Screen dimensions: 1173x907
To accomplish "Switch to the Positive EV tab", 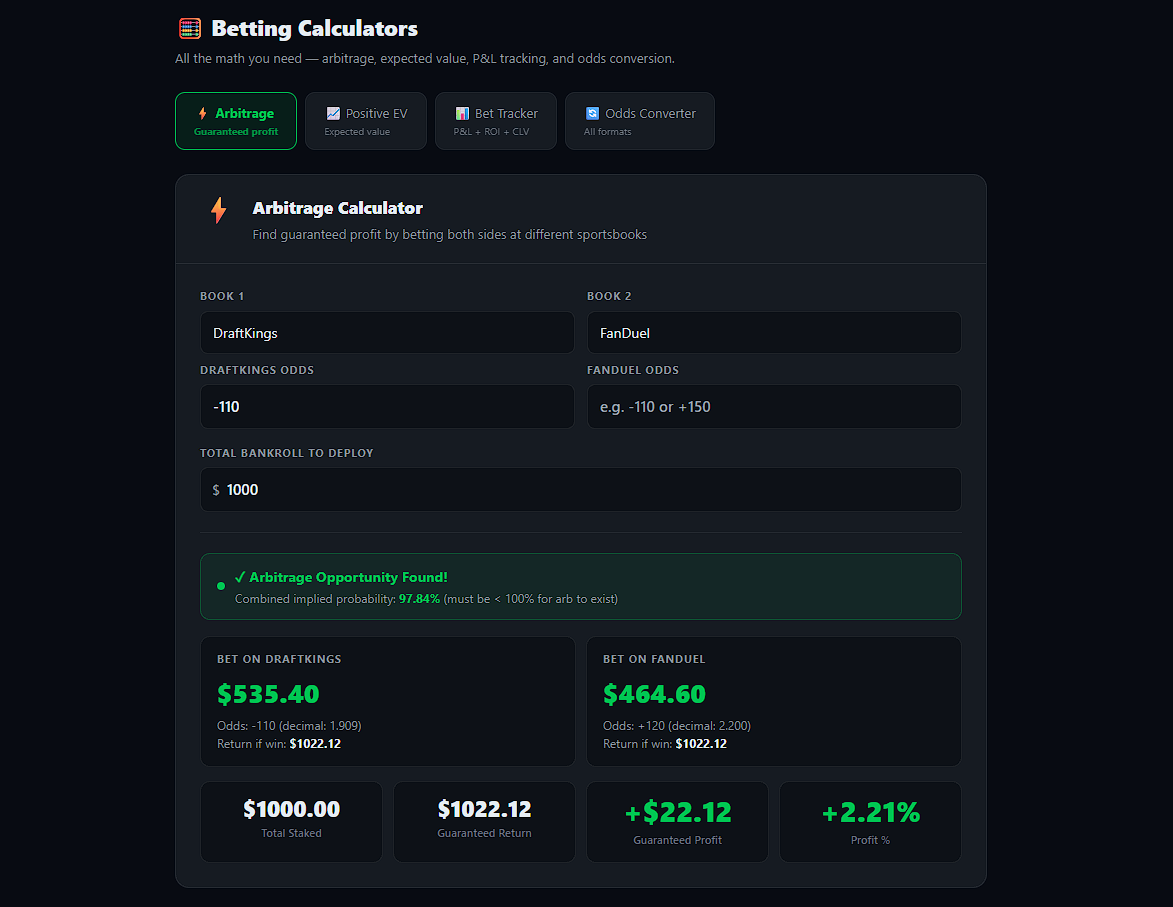I will click(x=366, y=121).
